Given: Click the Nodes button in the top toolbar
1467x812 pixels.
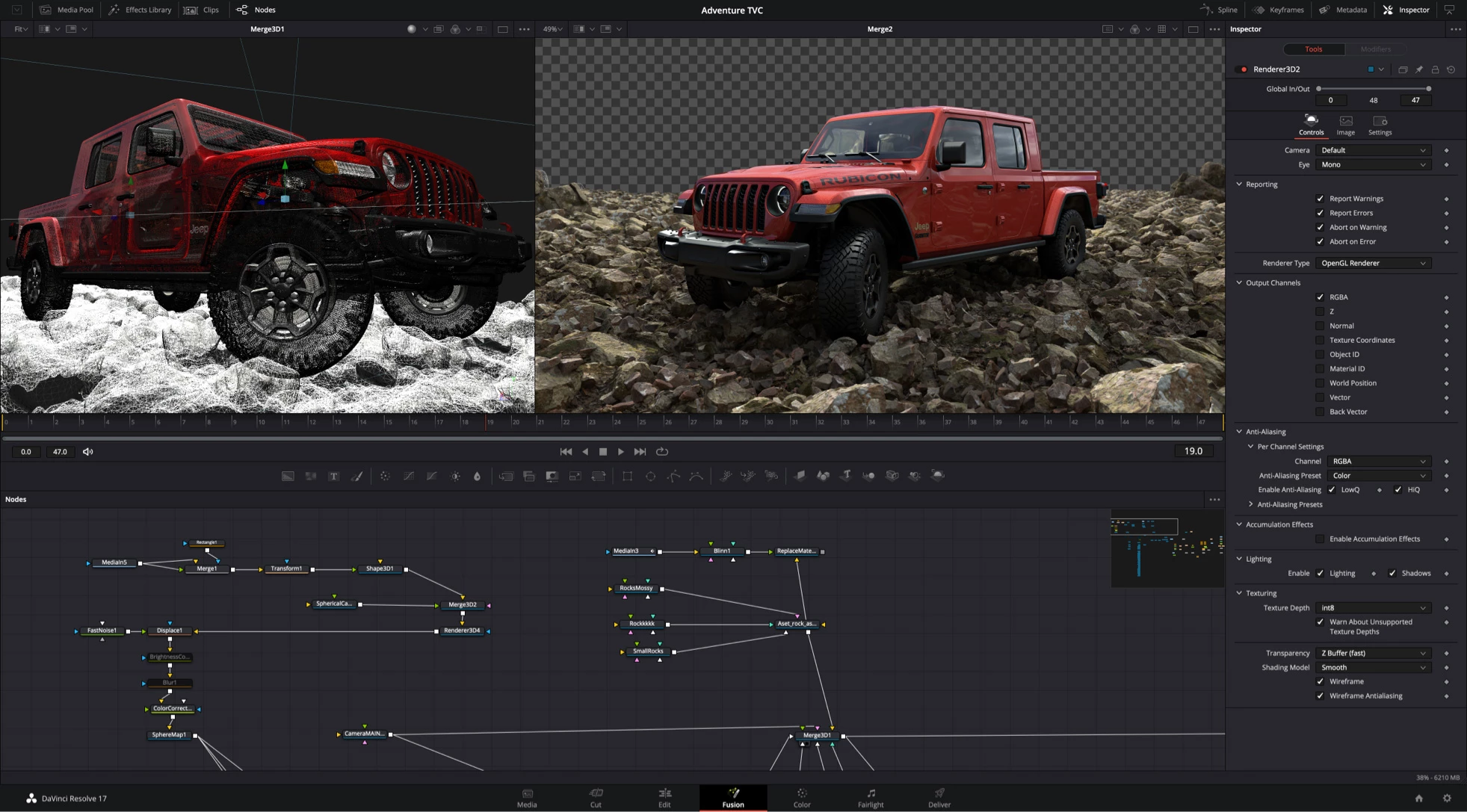Looking at the screenshot, I should coord(256,10).
